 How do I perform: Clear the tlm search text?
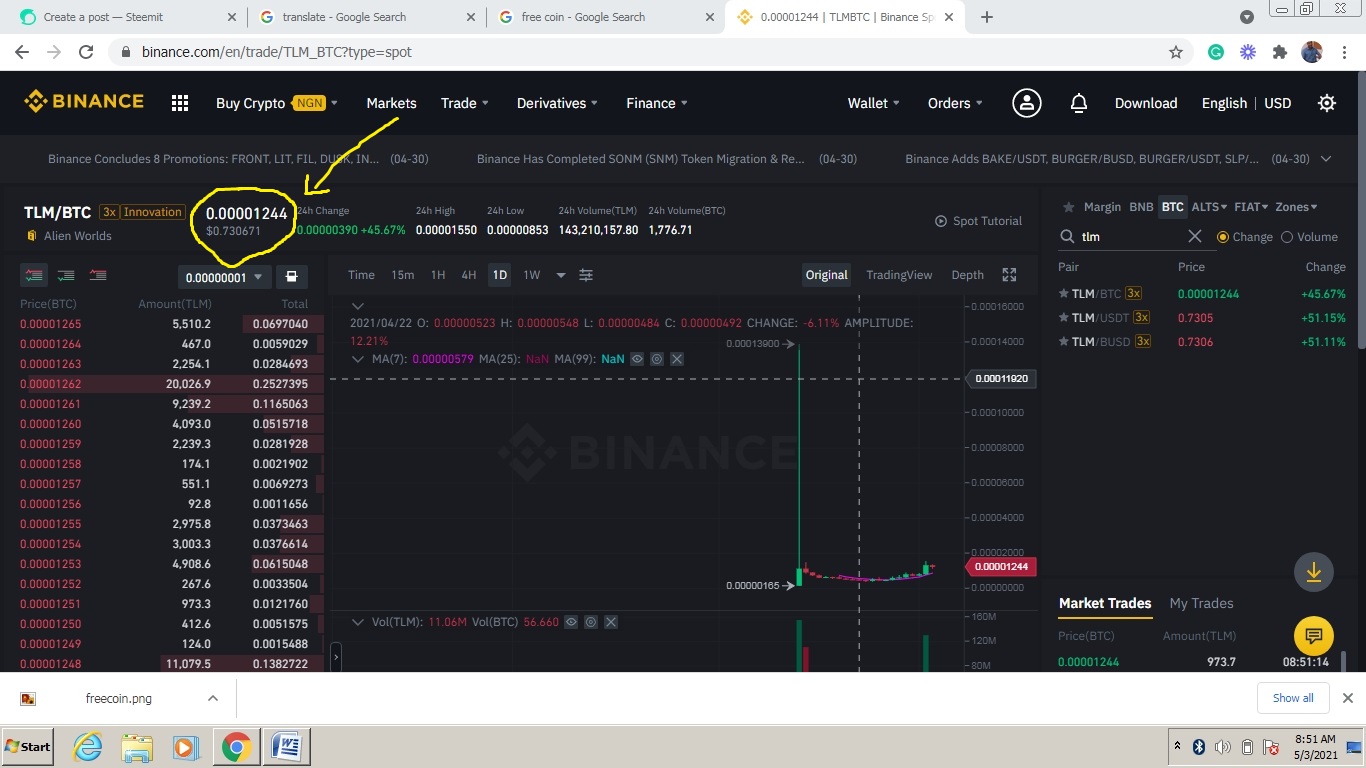coord(1195,236)
